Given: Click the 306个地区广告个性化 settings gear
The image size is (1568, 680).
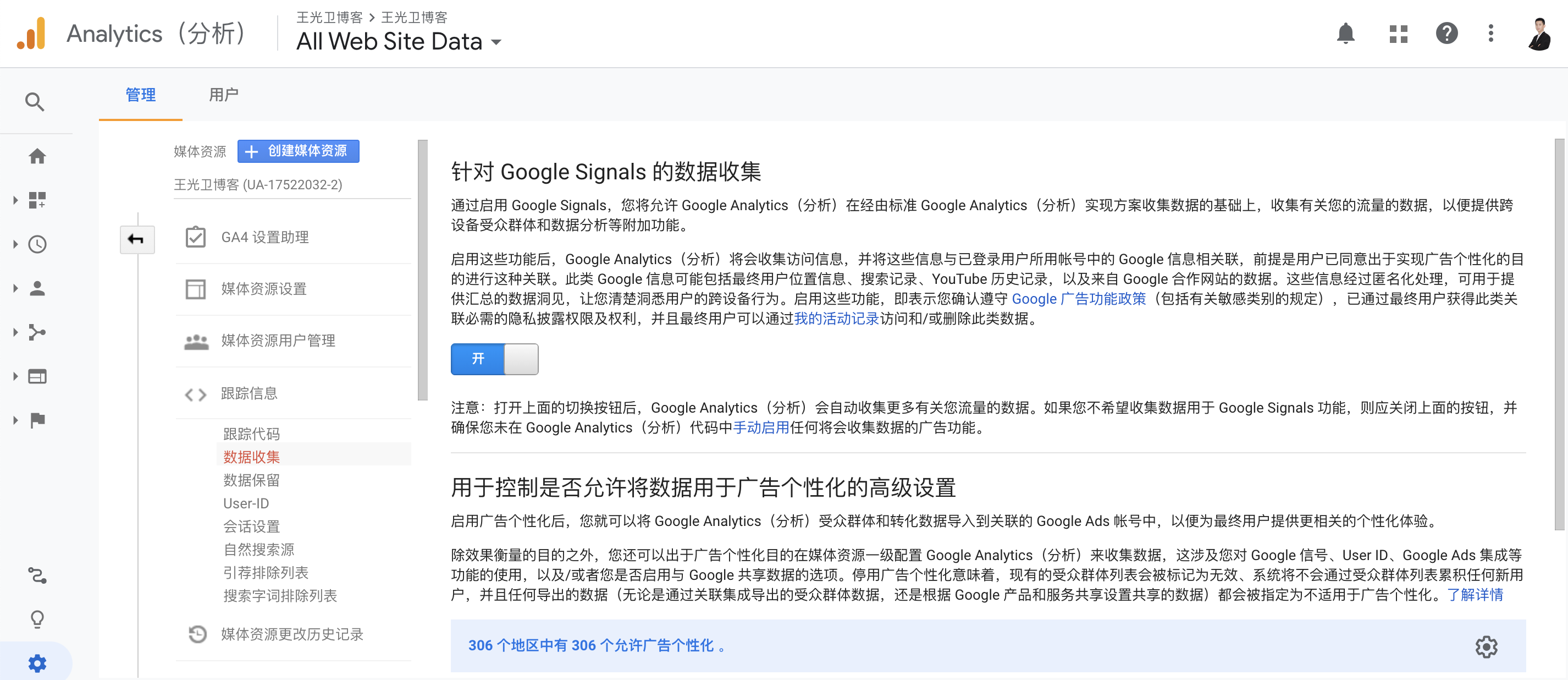Looking at the screenshot, I should (1486, 644).
